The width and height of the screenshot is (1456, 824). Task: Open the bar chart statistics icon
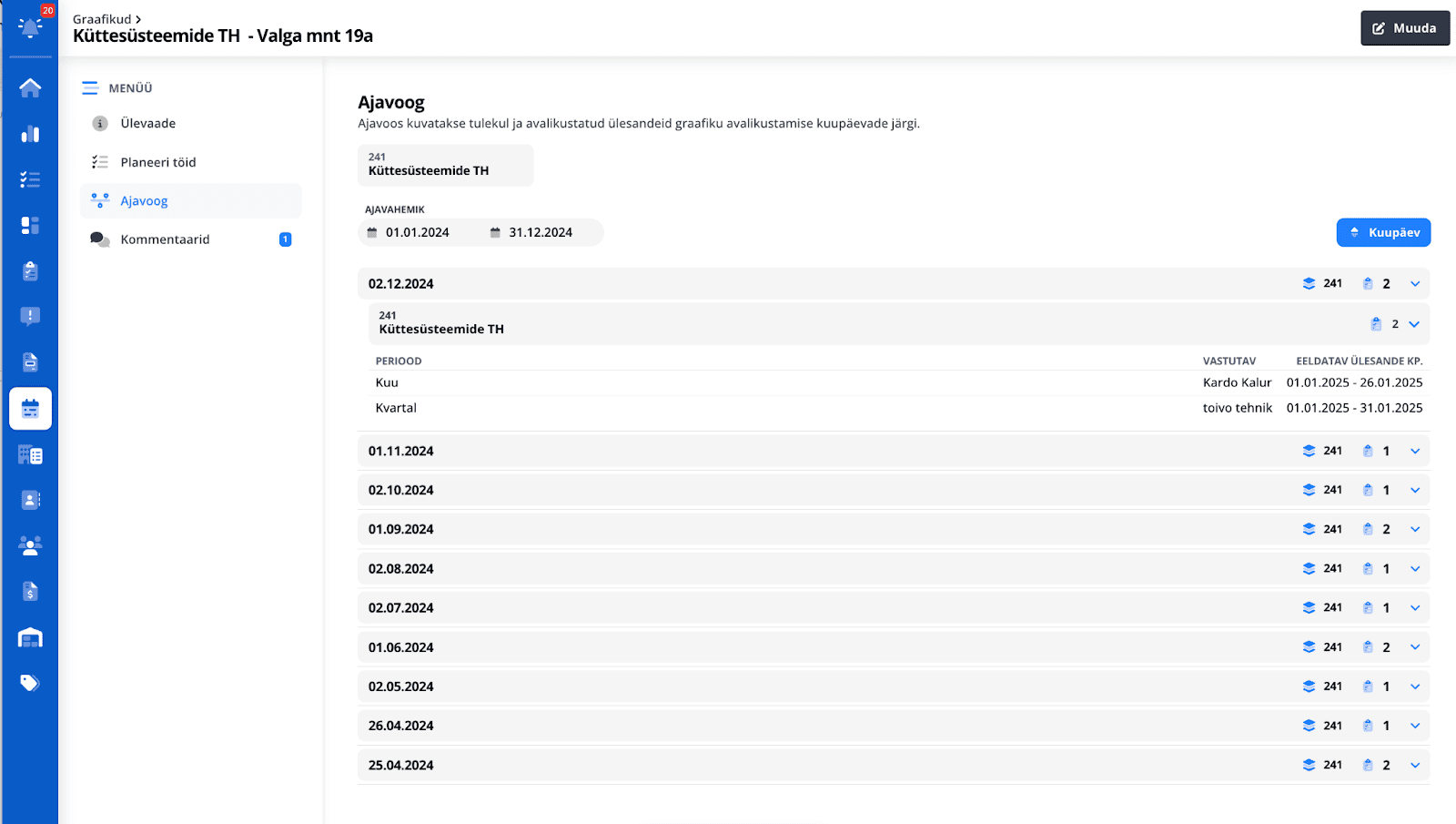pyautogui.click(x=30, y=134)
